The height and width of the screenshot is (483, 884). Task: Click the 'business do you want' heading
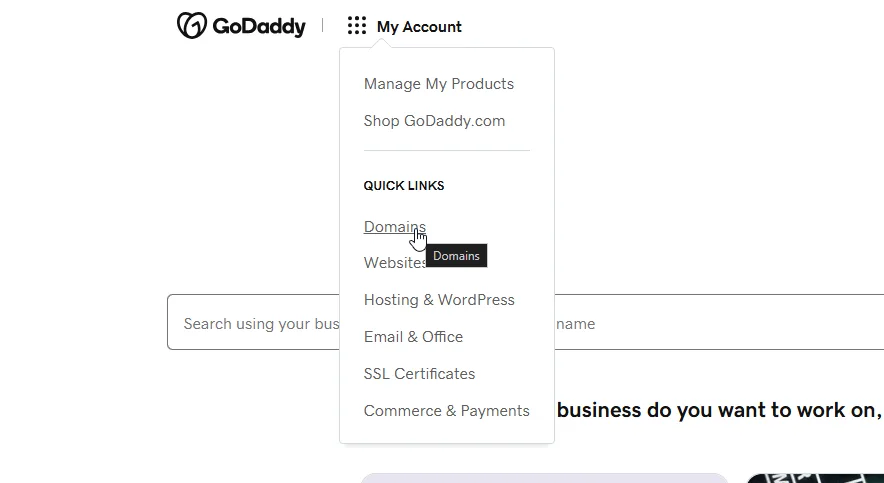pos(719,411)
